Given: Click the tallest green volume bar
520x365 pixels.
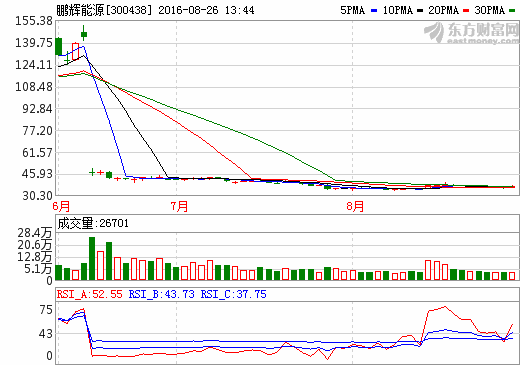Looking at the screenshot, I should tap(92, 258).
